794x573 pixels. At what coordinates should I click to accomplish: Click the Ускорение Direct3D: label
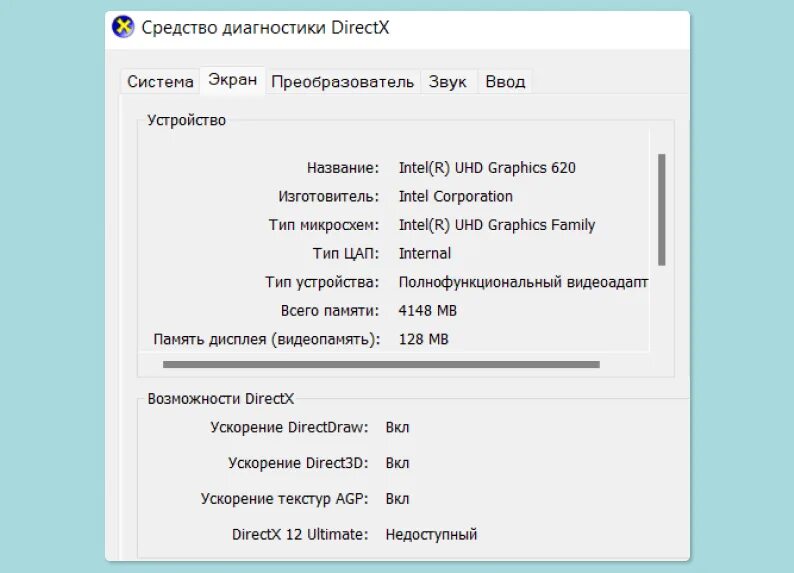(x=298, y=463)
